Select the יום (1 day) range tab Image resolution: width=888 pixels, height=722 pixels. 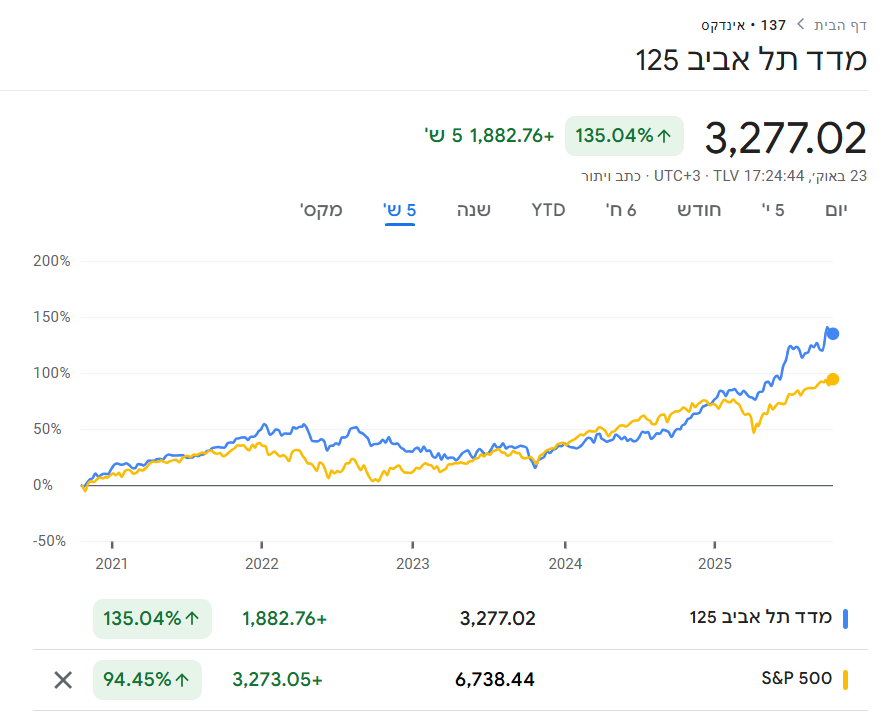[x=835, y=210]
